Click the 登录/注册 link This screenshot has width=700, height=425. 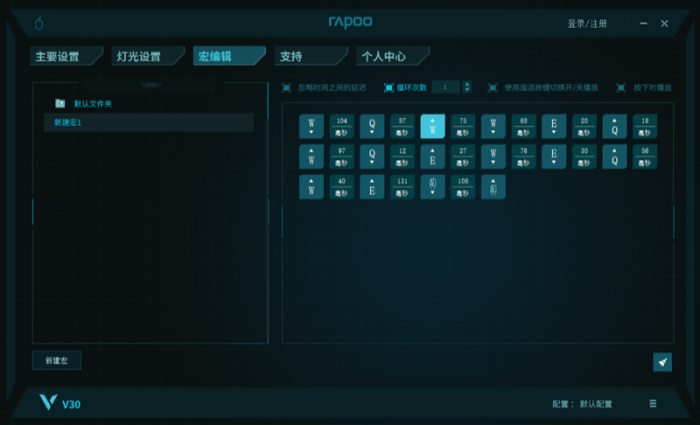pos(589,23)
